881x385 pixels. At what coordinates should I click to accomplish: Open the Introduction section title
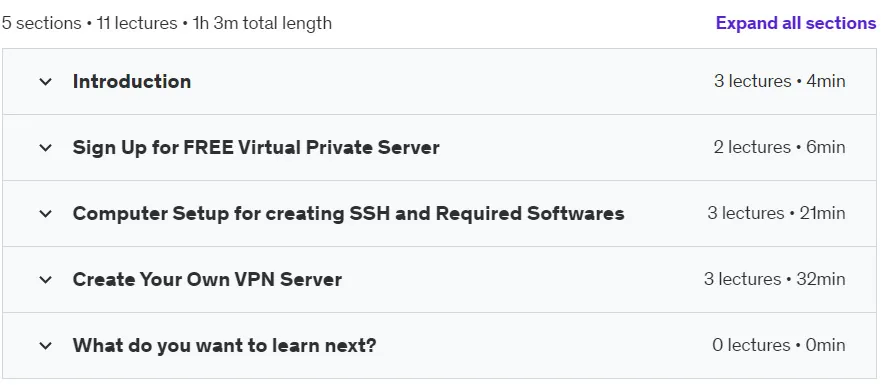click(x=132, y=81)
